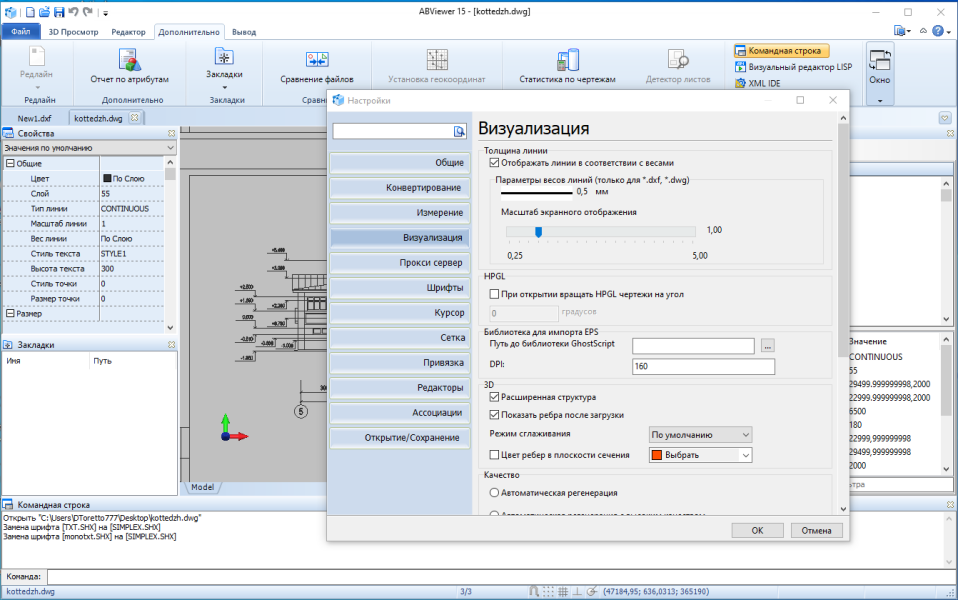Uncheck the Расширенная структура option

point(494,397)
